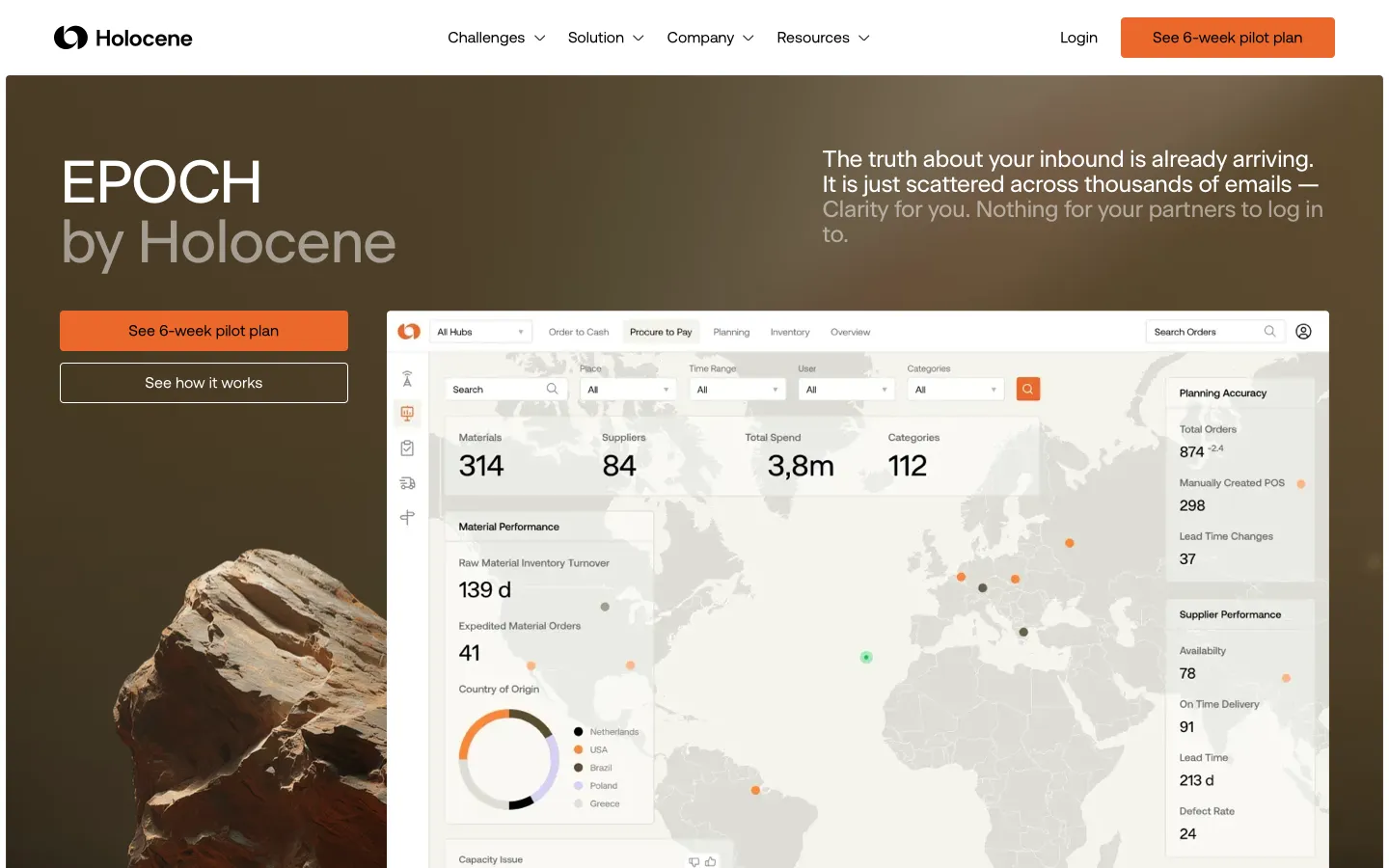This screenshot has width=1389, height=868.
Task: Click the USA legend color dot
Action: pyautogui.click(x=579, y=749)
